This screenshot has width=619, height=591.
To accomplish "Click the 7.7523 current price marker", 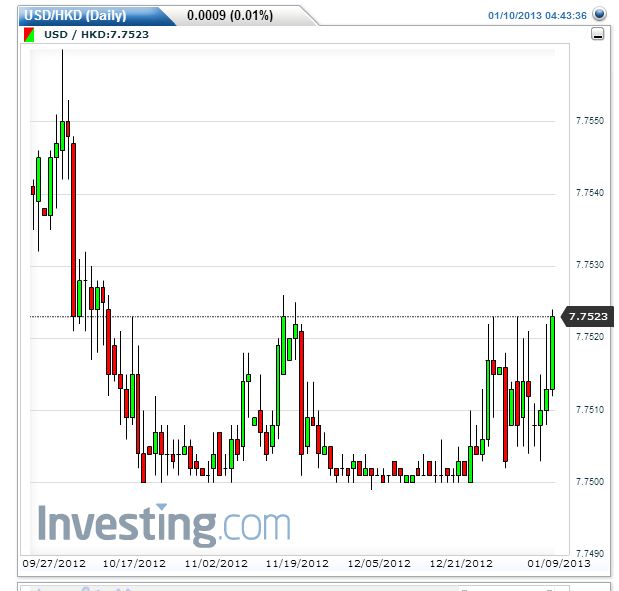I will (587, 316).
